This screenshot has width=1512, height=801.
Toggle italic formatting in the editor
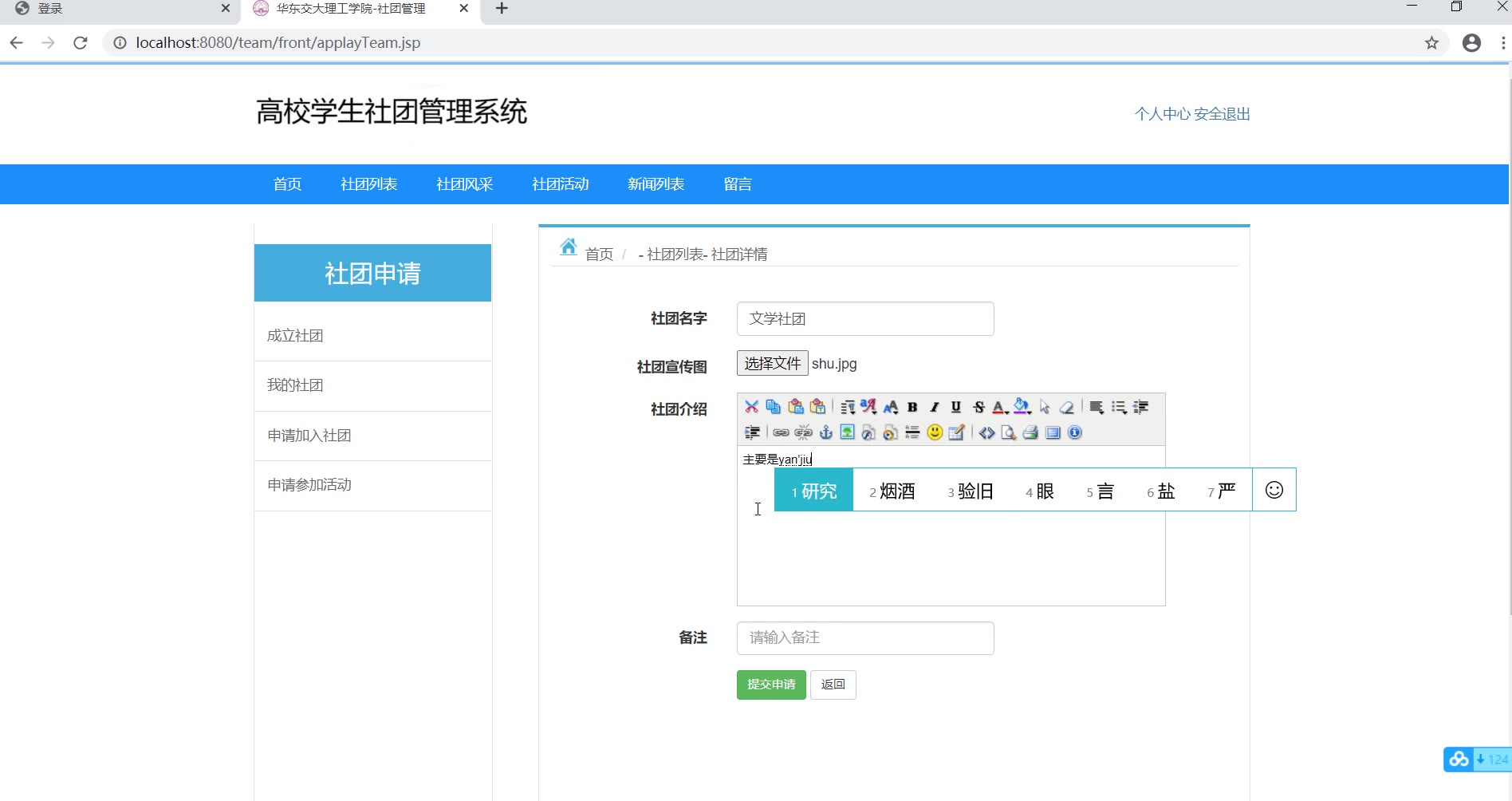pyautogui.click(x=935, y=407)
